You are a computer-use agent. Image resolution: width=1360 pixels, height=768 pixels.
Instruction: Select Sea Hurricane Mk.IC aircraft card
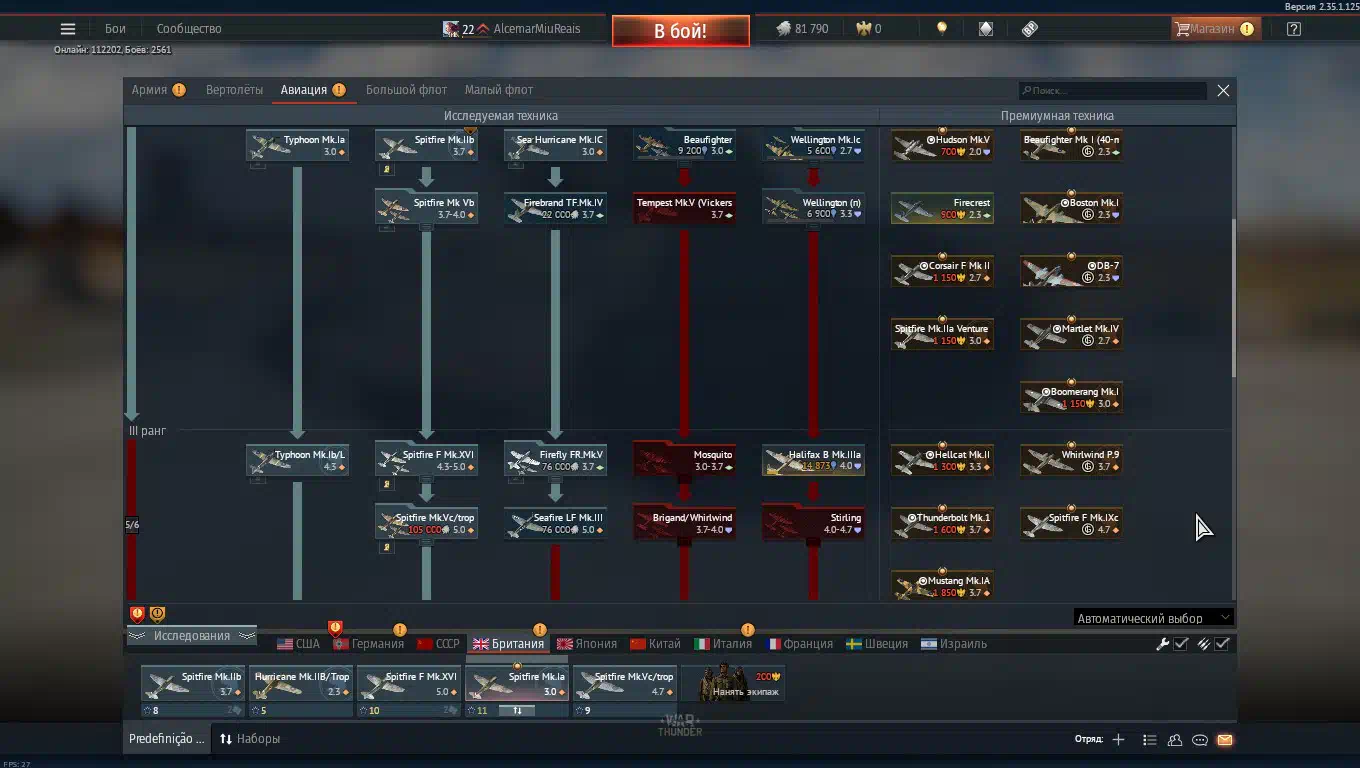pos(555,145)
